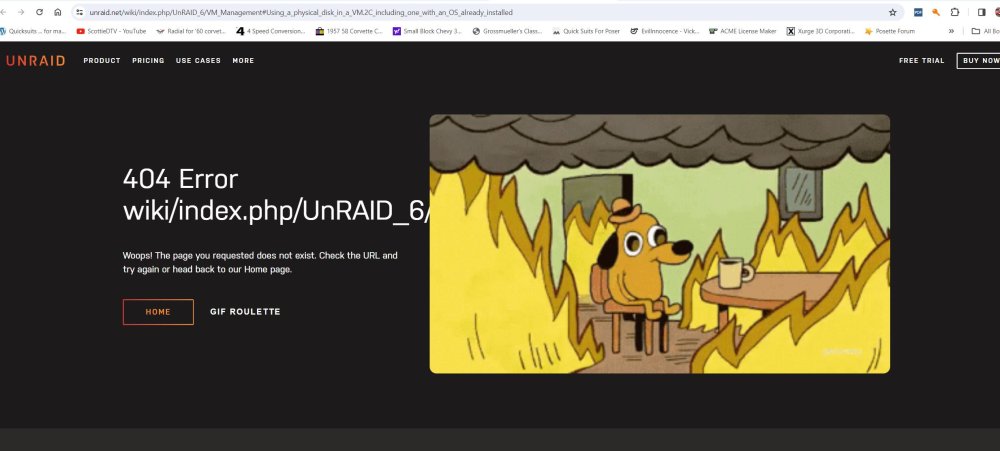Screen dimensions: 1000x451
Task: Open the ACME License Maker bookmark
Action: pyautogui.click(x=743, y=31)
